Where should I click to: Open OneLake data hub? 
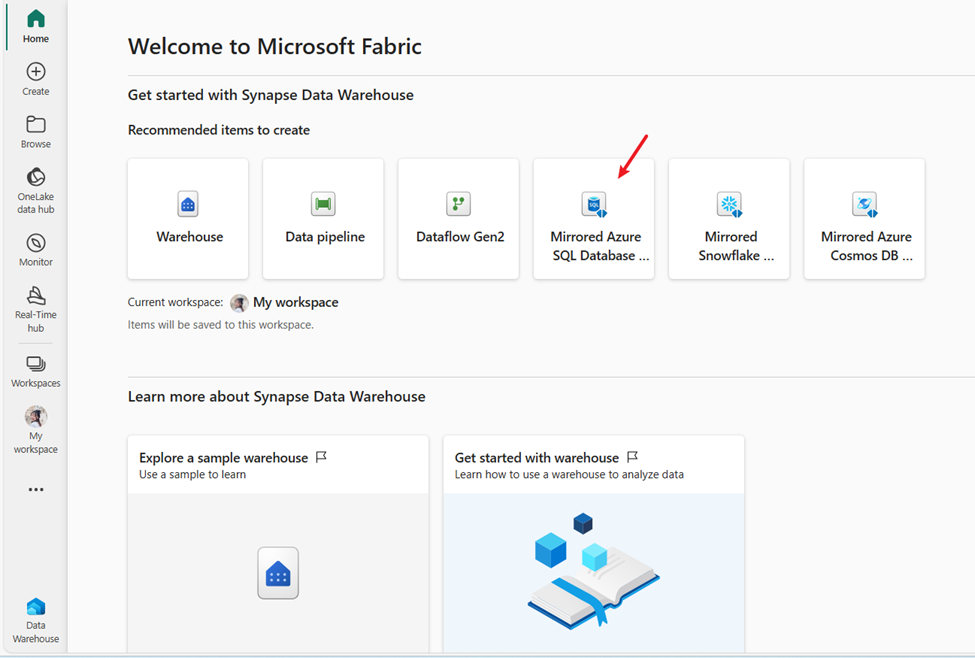35,190
